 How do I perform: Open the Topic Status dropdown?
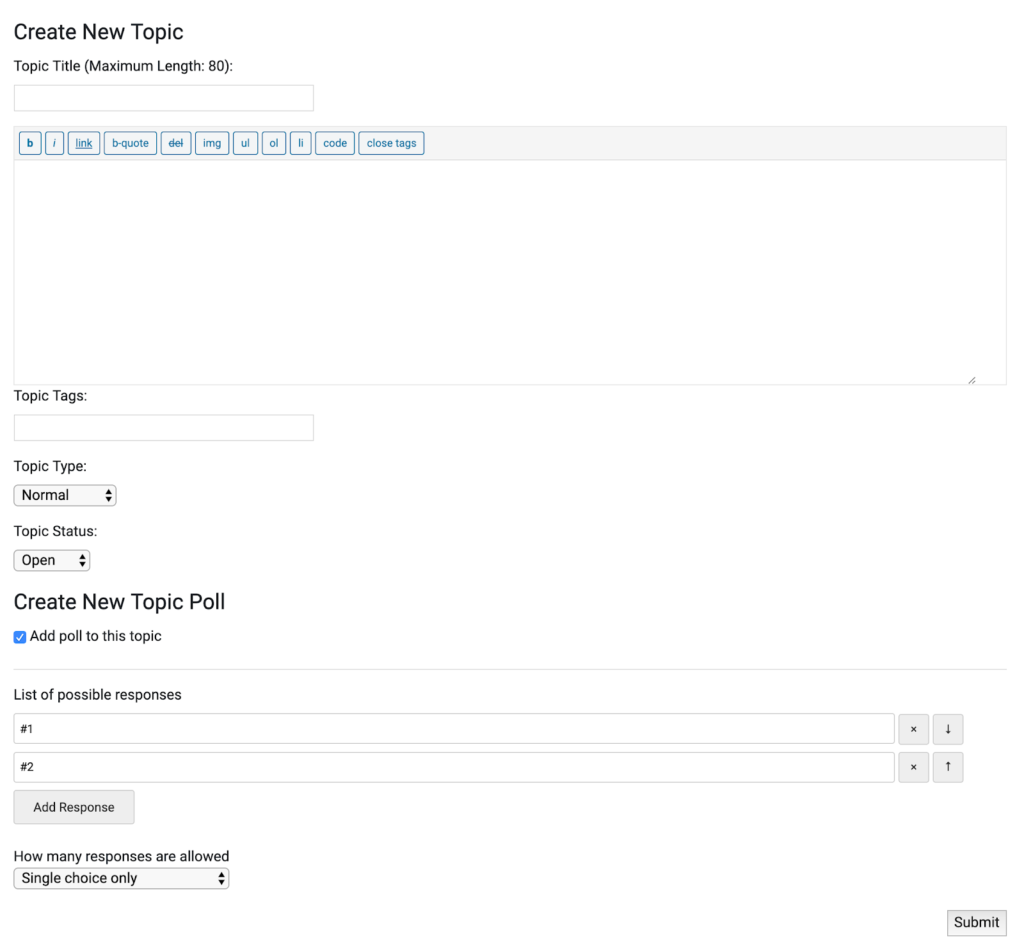(x=51, y=560)
